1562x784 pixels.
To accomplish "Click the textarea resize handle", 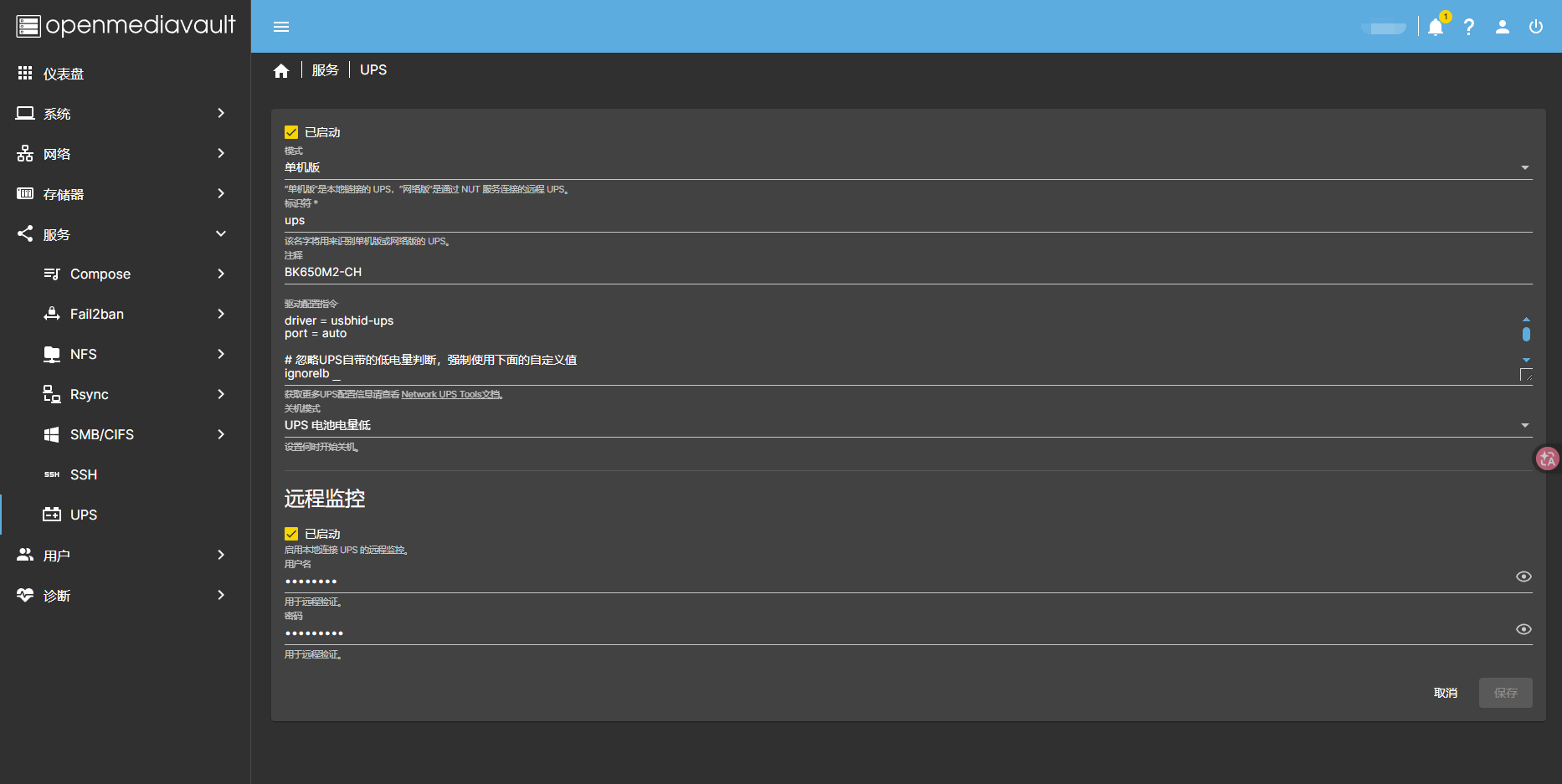I will pos(1526,375).
